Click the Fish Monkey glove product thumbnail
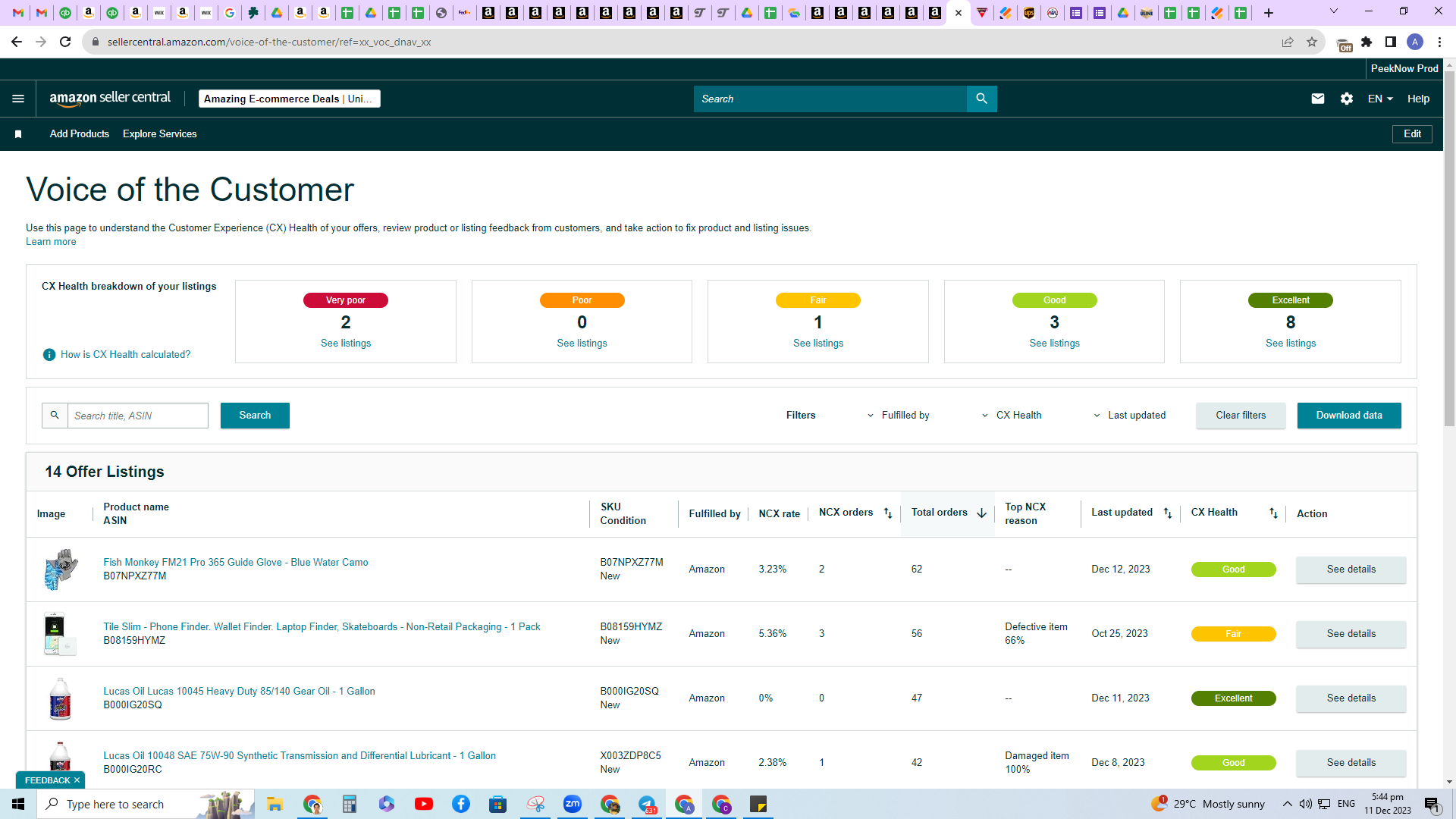1456x819 pixels. point(61,570)
